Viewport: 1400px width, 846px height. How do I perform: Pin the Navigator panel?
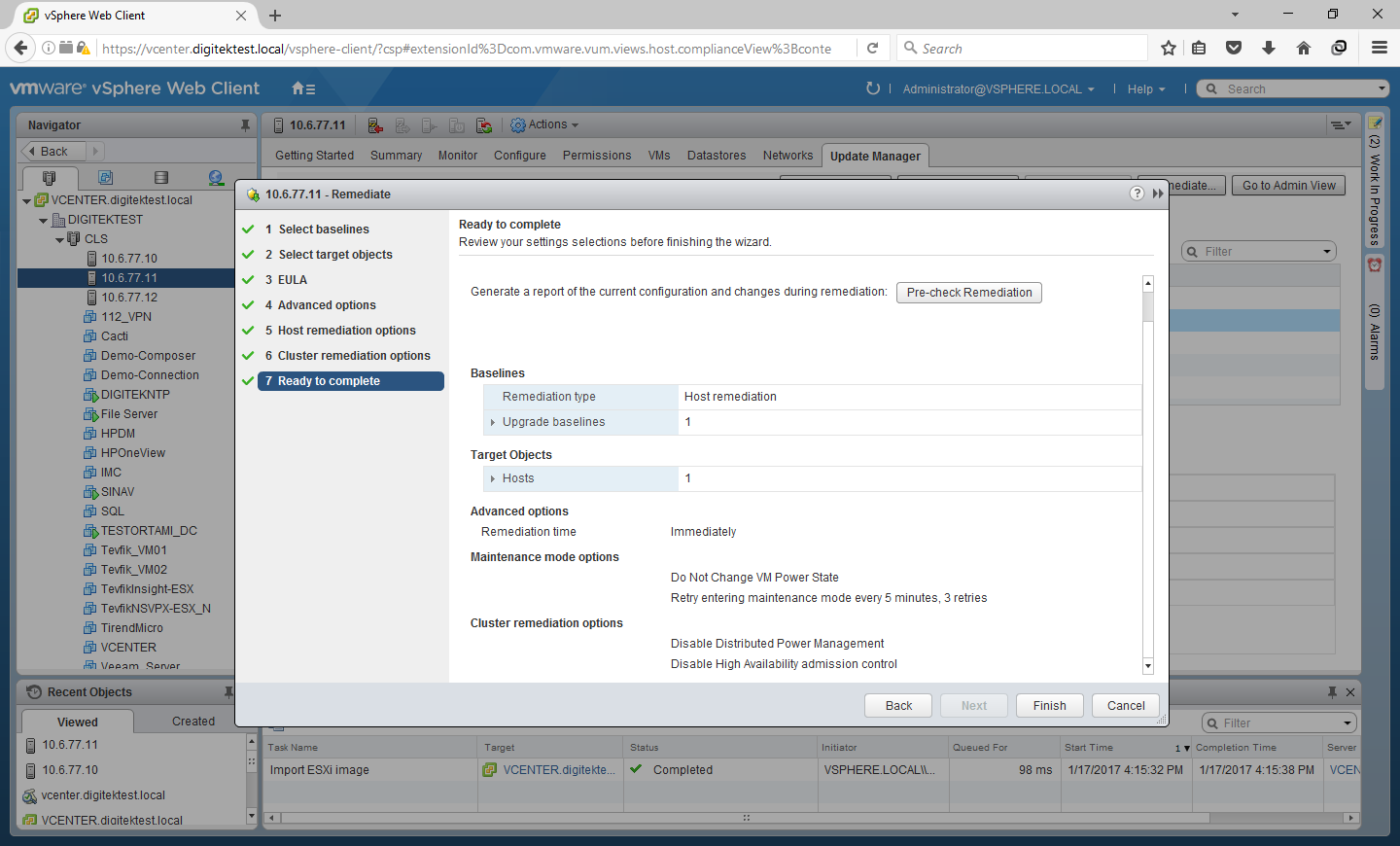pyautogui.click(x=245, y=125)
